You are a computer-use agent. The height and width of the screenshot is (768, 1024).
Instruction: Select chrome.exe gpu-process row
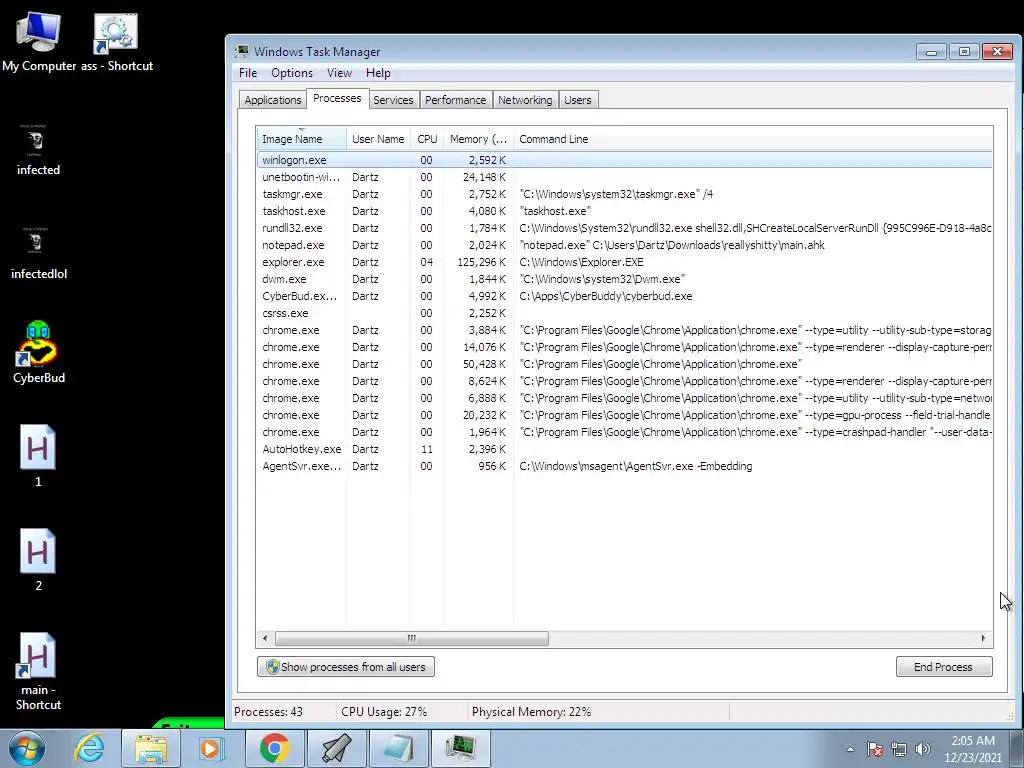[624, 415]
